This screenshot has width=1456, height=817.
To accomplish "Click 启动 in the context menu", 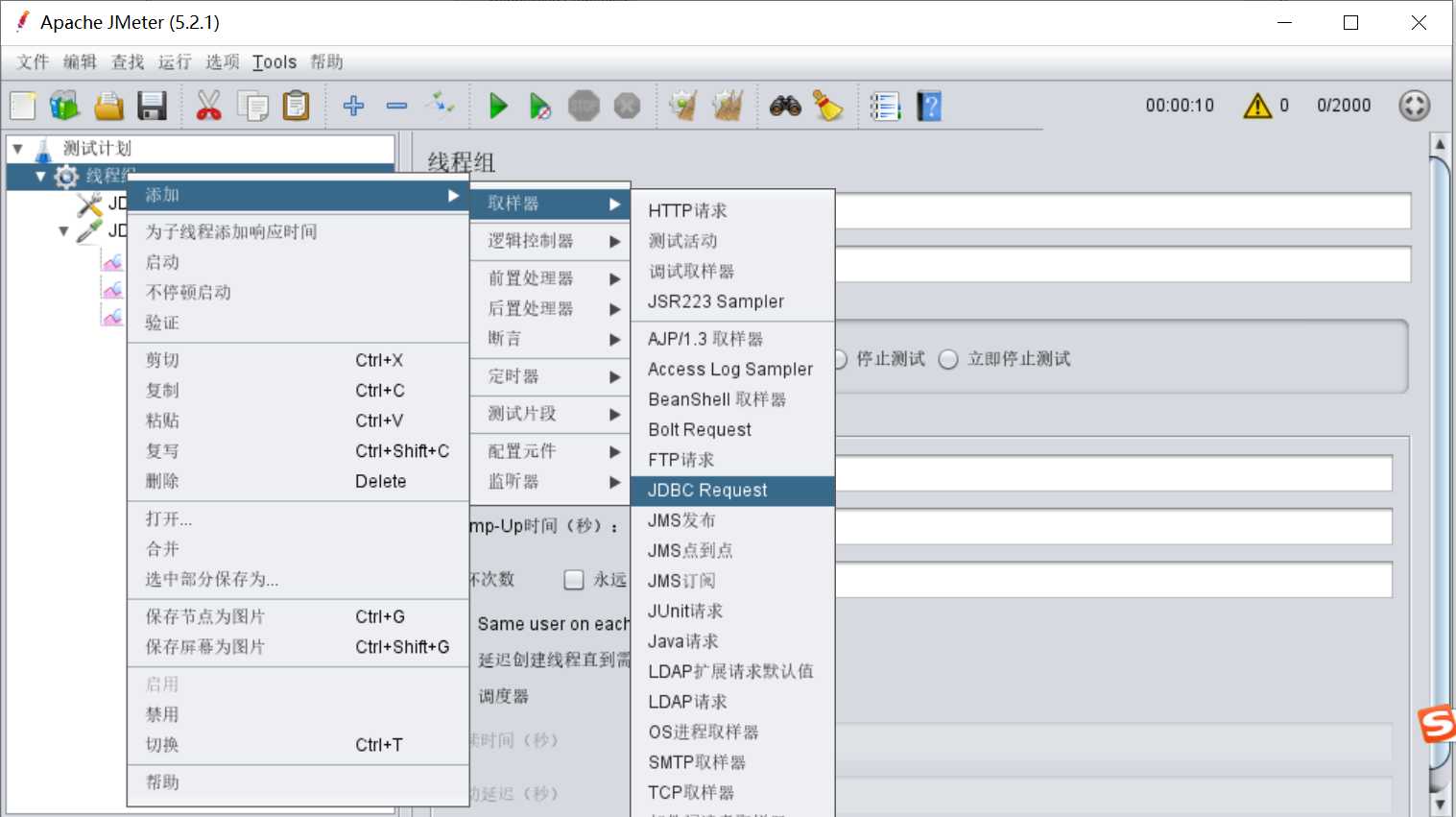I will [x=298, y=263].
